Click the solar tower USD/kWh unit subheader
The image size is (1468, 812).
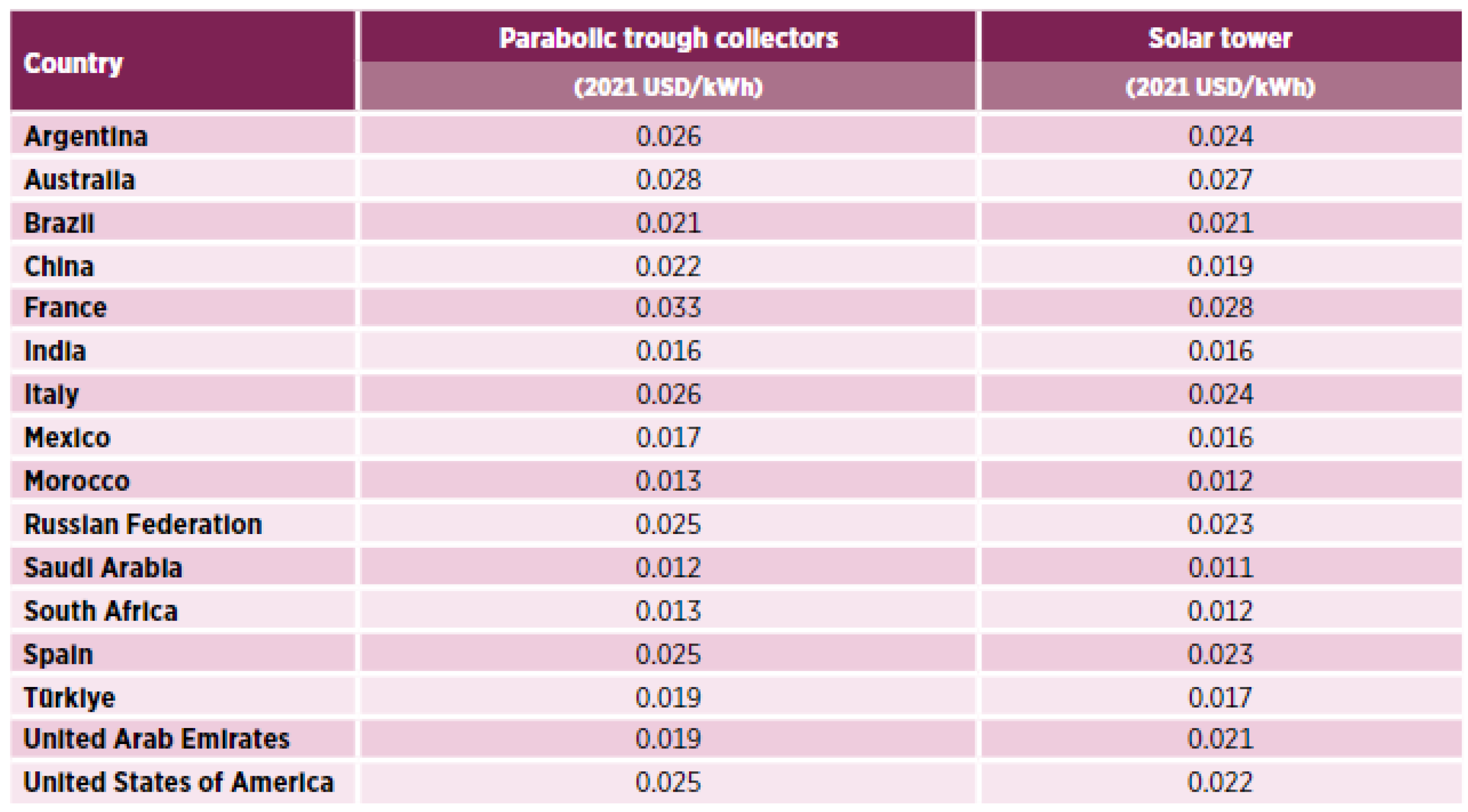[x=1220, y=87]
